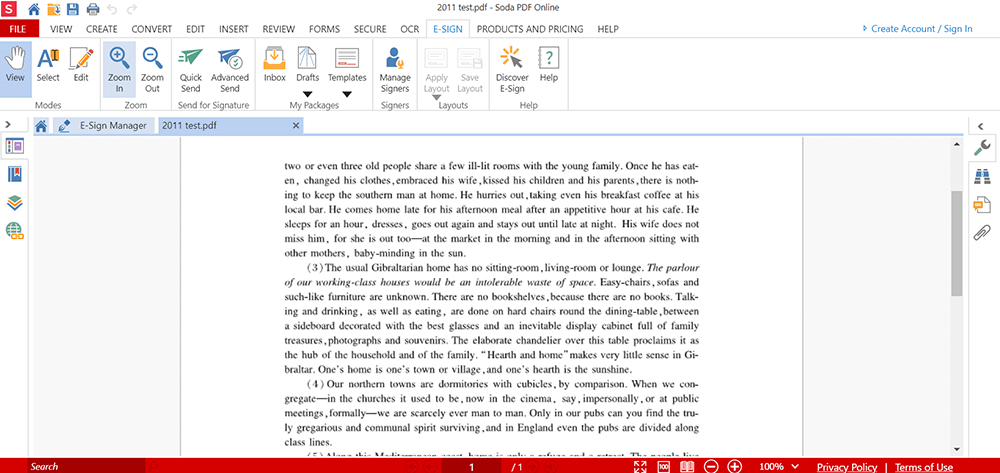Open the Privacy Policy link
Viewport: 1000px width, 473px height.
[x=846, y=467]
